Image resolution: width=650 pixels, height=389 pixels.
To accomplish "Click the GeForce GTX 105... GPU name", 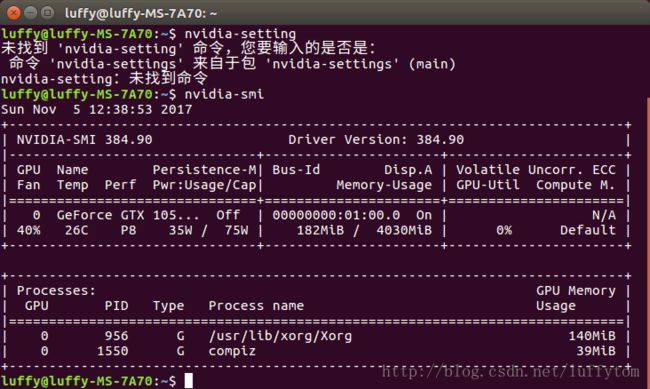I will tap(128, 215).
